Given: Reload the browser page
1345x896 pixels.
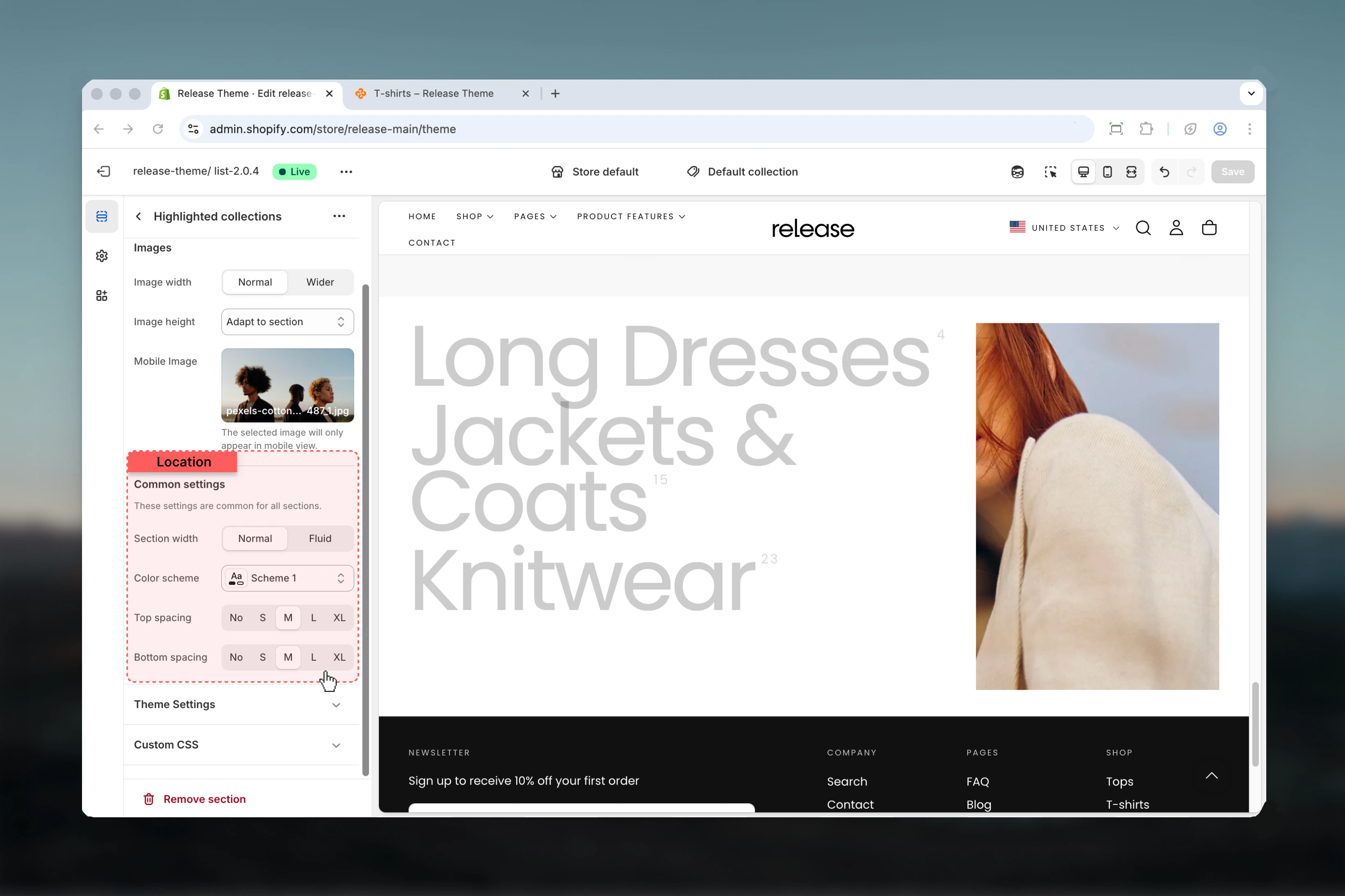Looking at the screenshot, I should [158, 129].
